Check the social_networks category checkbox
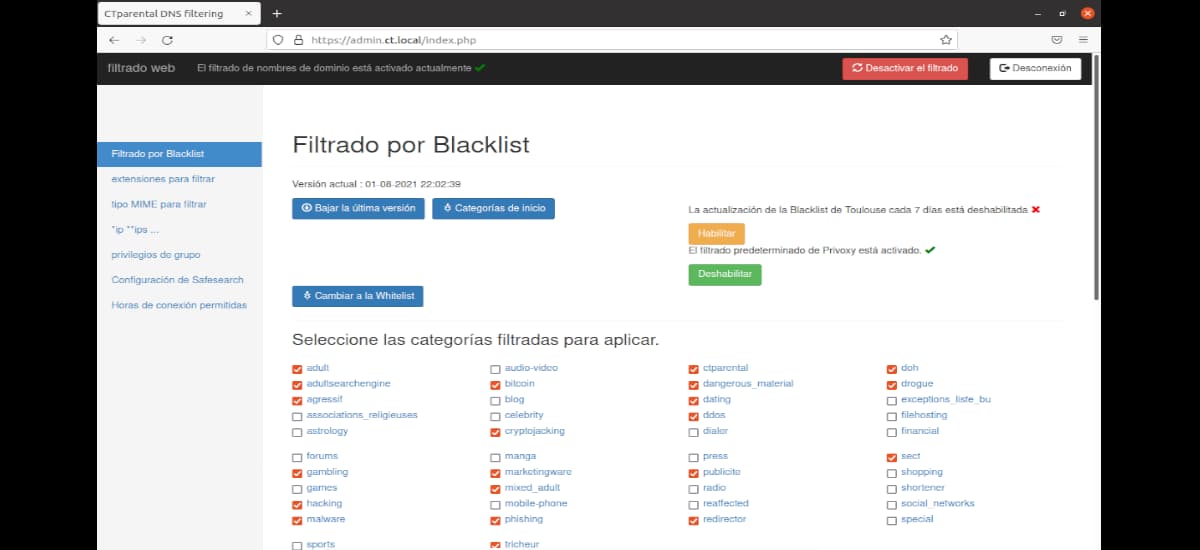 [892, 504]
